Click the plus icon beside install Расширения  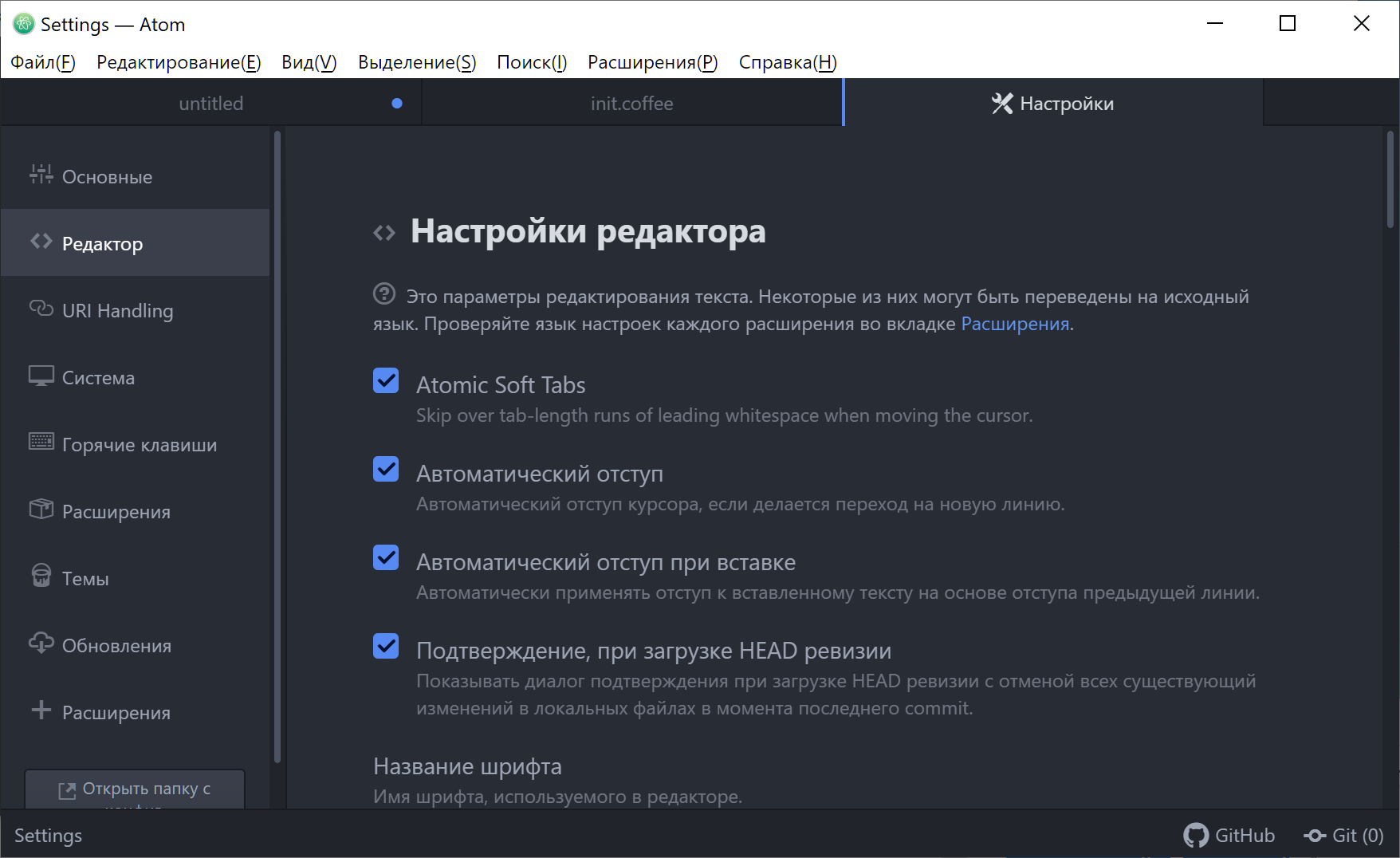pyautogui.click(x=41, y=710)
